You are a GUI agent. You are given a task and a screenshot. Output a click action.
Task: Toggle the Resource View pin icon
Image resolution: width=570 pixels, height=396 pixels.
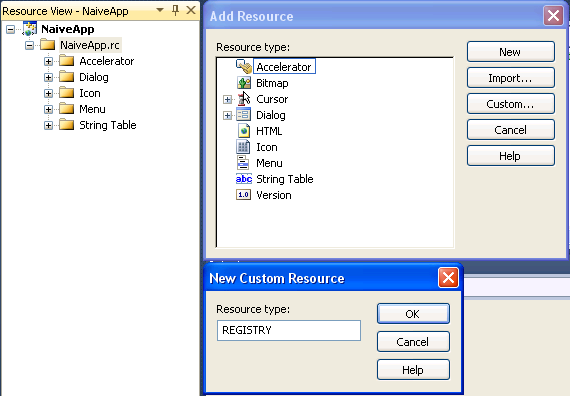tap(176, 11)
